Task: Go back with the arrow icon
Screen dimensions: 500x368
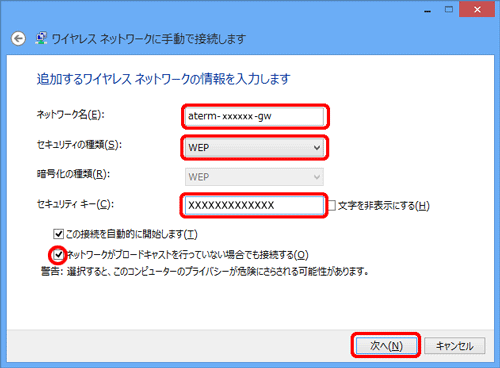Action: [x=18, y=39]
